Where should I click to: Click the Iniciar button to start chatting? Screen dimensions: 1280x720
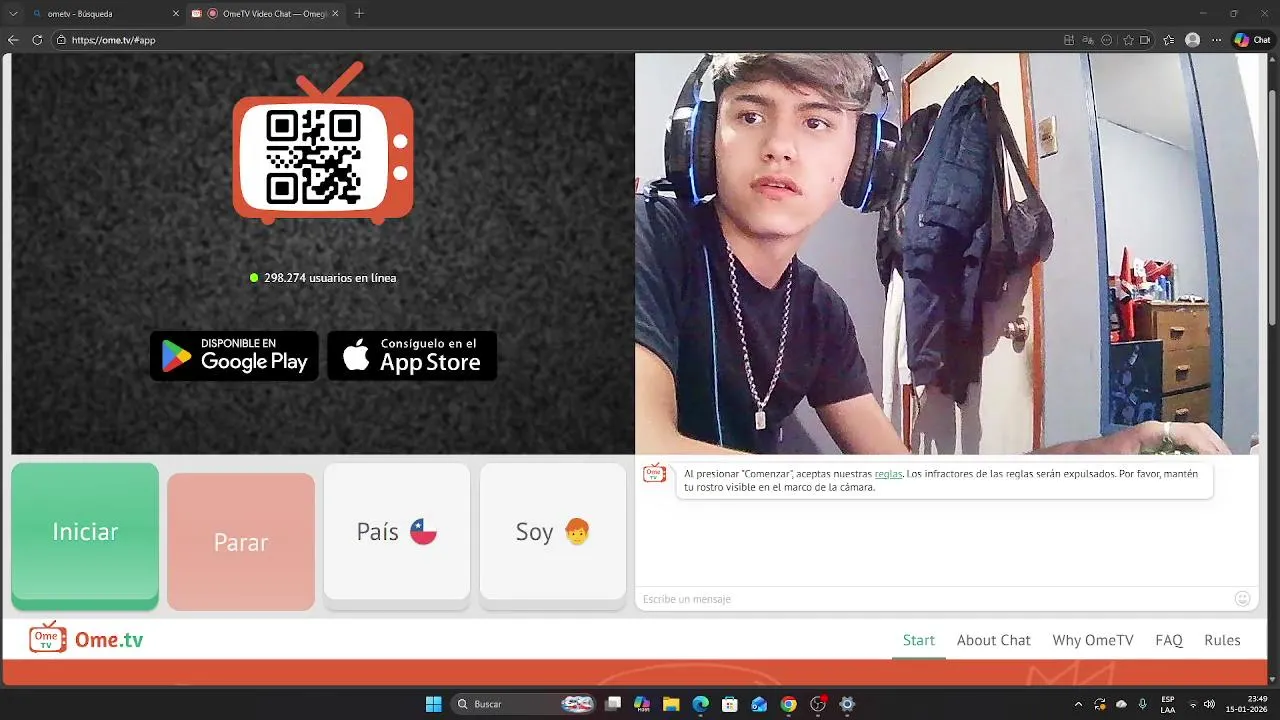(85, 536)
